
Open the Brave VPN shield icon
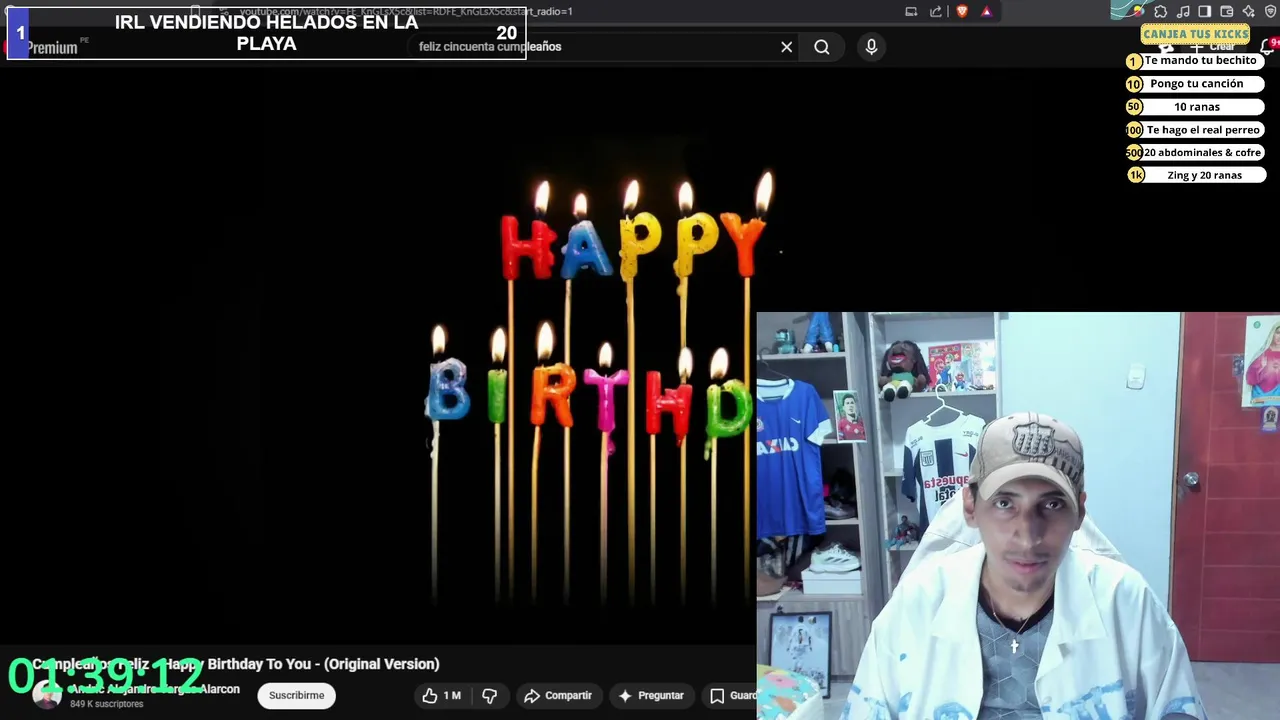(1271, 12)
